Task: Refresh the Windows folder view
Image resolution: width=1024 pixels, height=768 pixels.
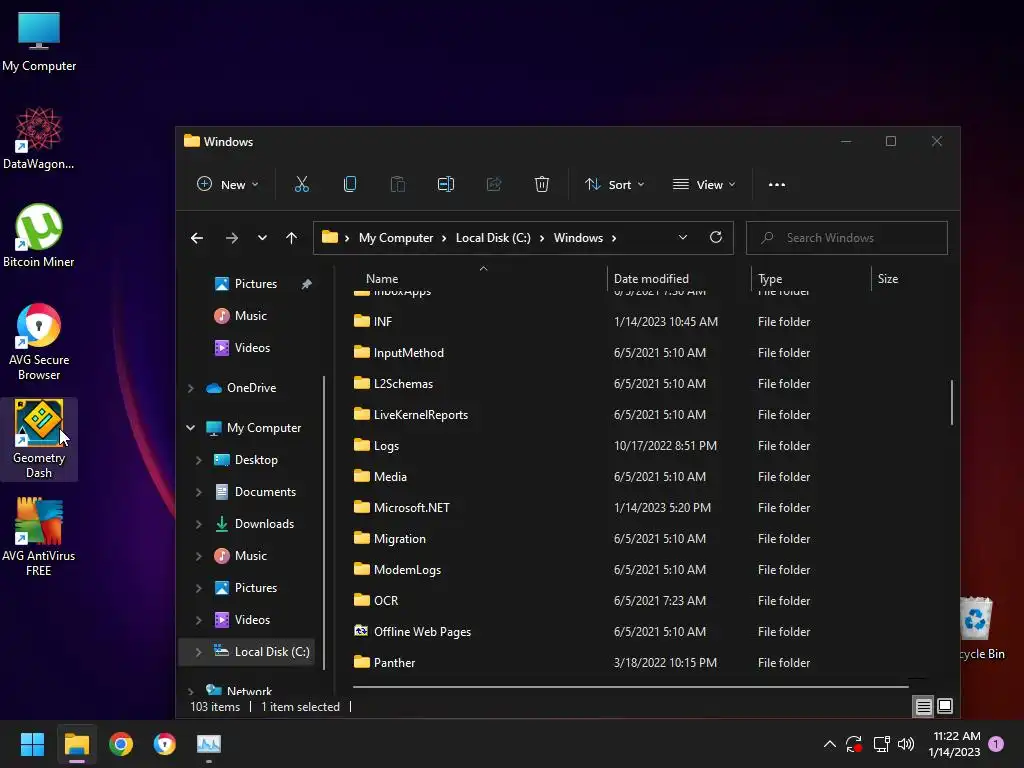Action: [x=716, y=237]
